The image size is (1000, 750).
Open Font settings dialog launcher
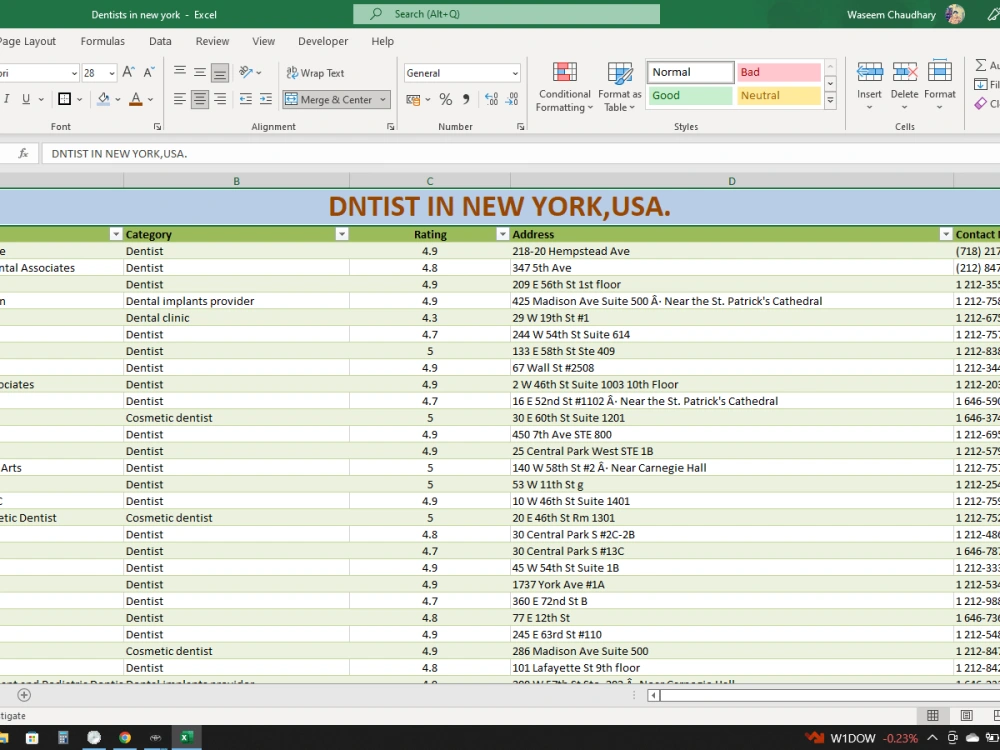158,127
